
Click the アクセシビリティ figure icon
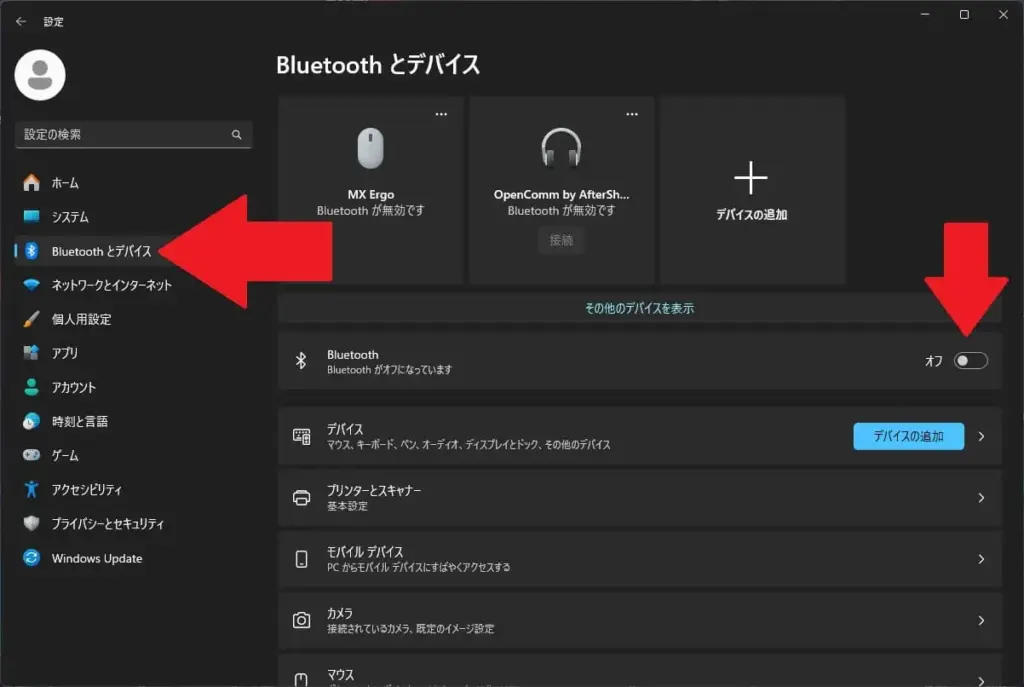coord(31,489)
